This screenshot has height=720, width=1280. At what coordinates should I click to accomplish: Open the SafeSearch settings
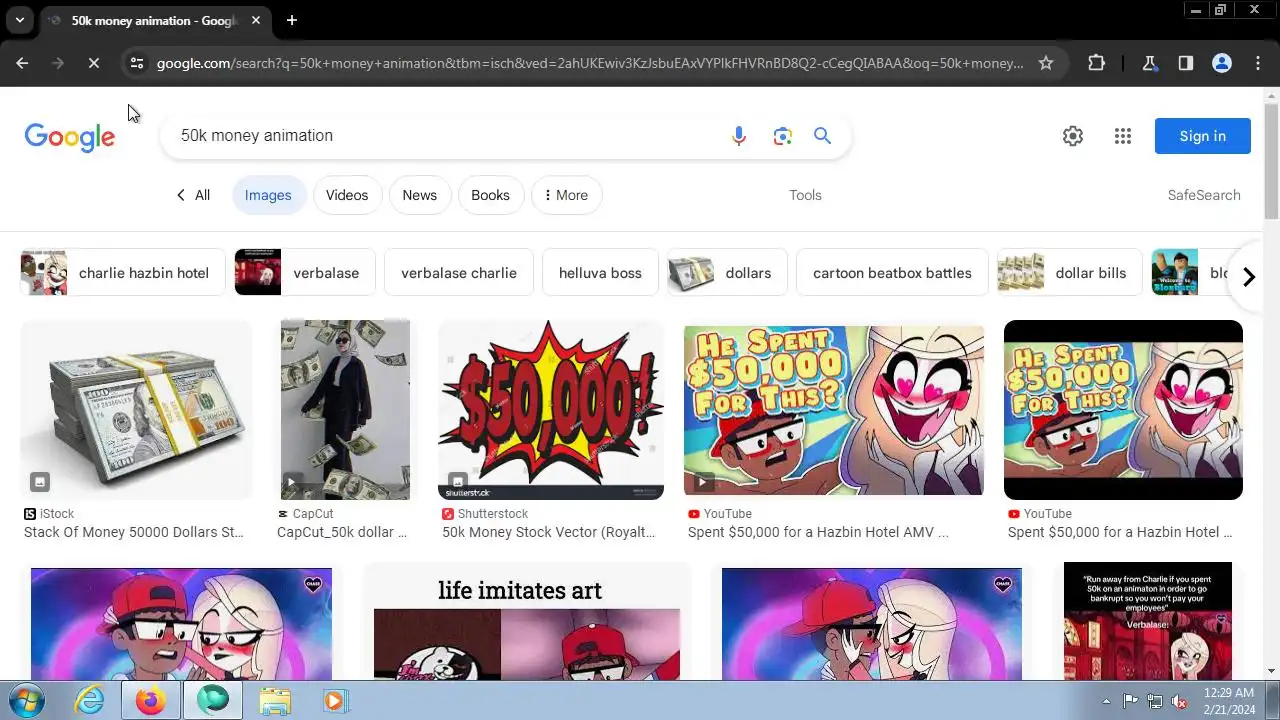[1204, 195]
